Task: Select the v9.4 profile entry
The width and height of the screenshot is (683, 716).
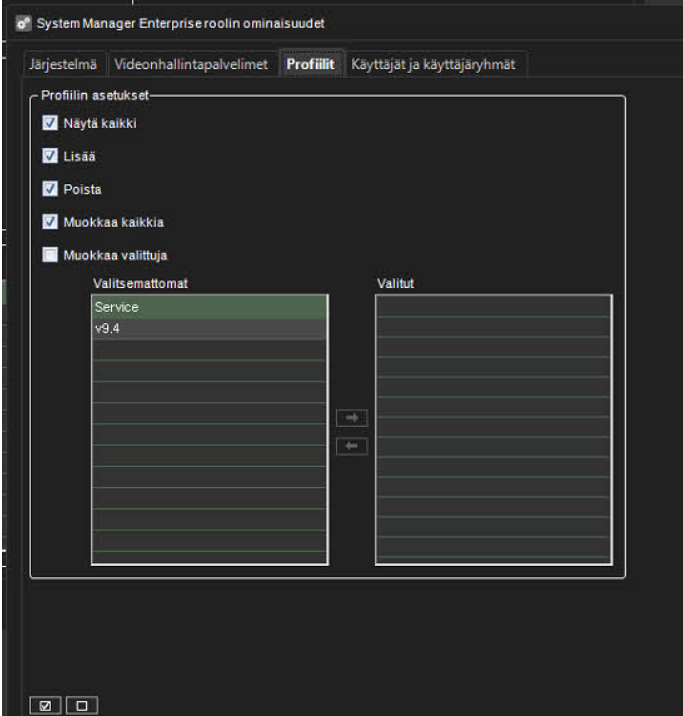Action: [209, 329]
